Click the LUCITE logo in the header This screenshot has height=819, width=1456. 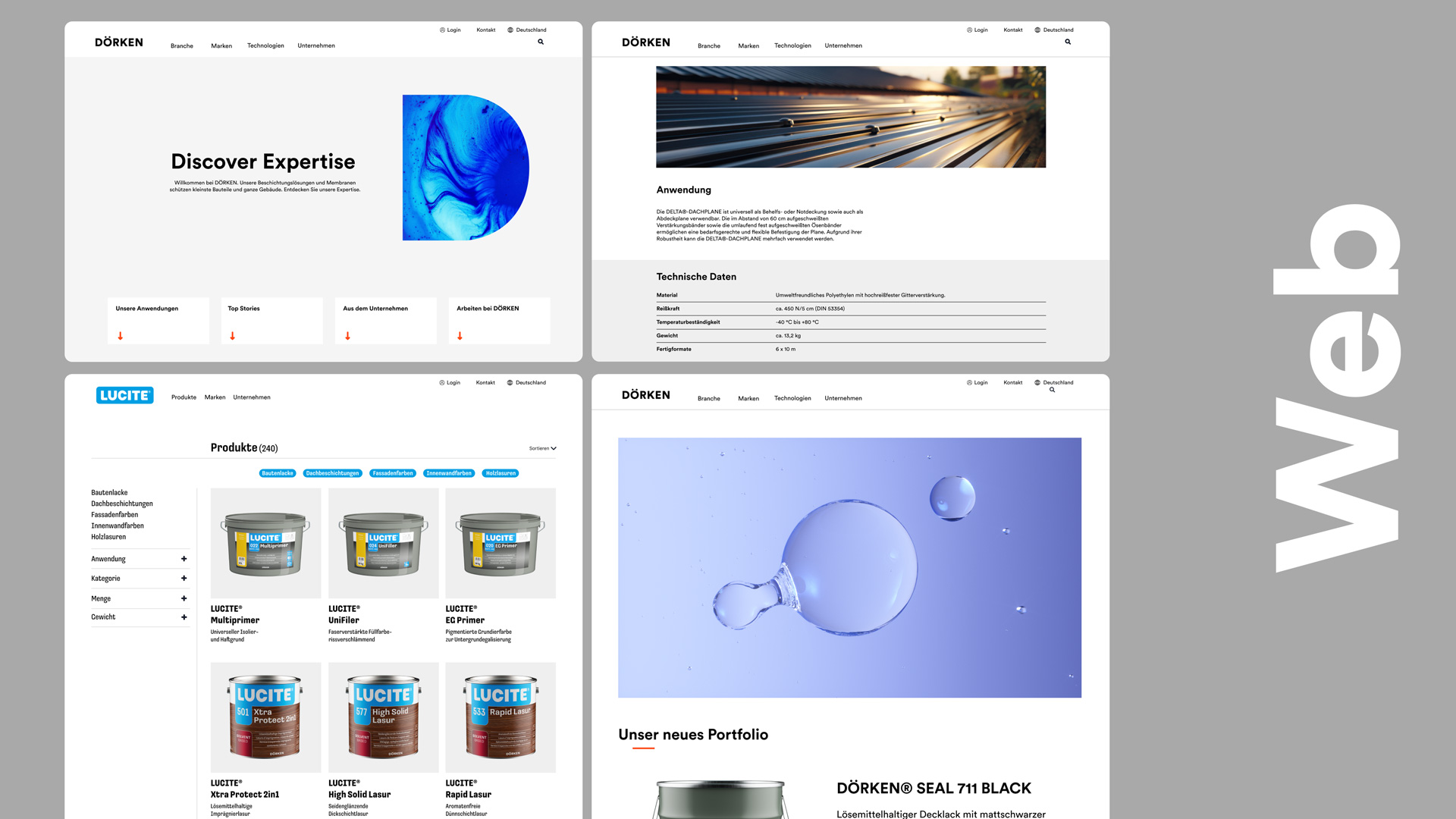coord(124,395)
